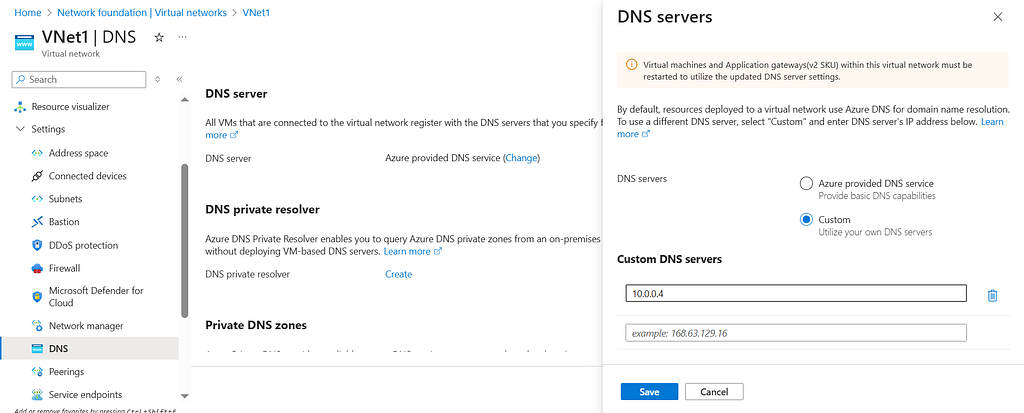The width and height of the screenshot is (1024, 413).
Task: Go to Peerings page
Action: click(67, 371)
